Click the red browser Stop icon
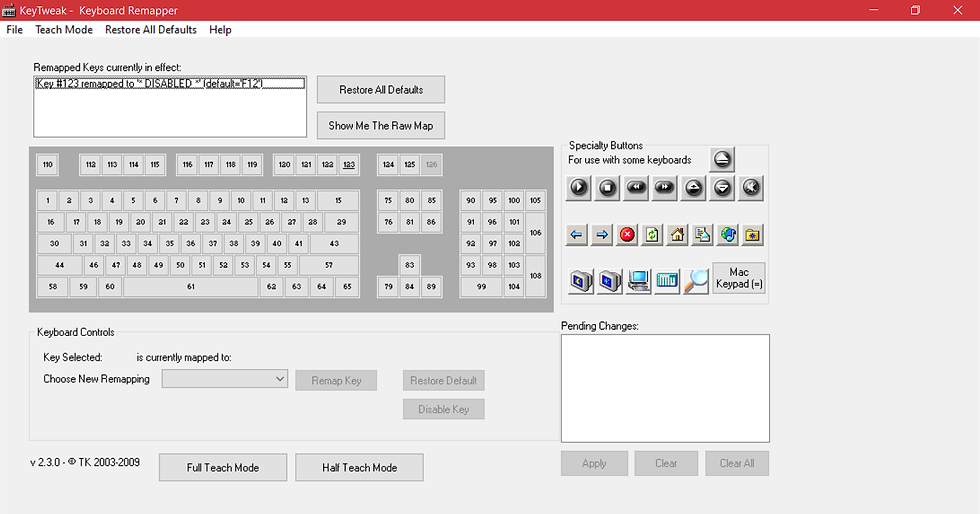The image size is (980, 514). tap(627, 234)
